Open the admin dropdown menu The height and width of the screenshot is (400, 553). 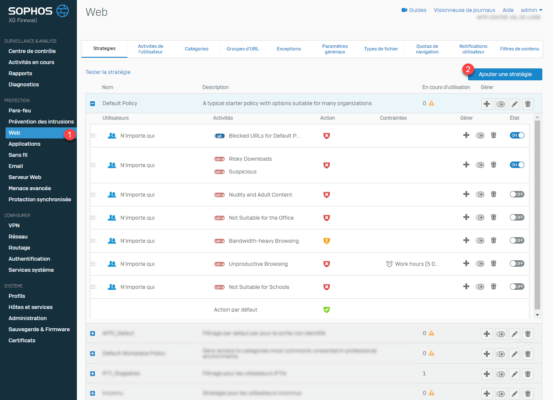coord(532,10)
